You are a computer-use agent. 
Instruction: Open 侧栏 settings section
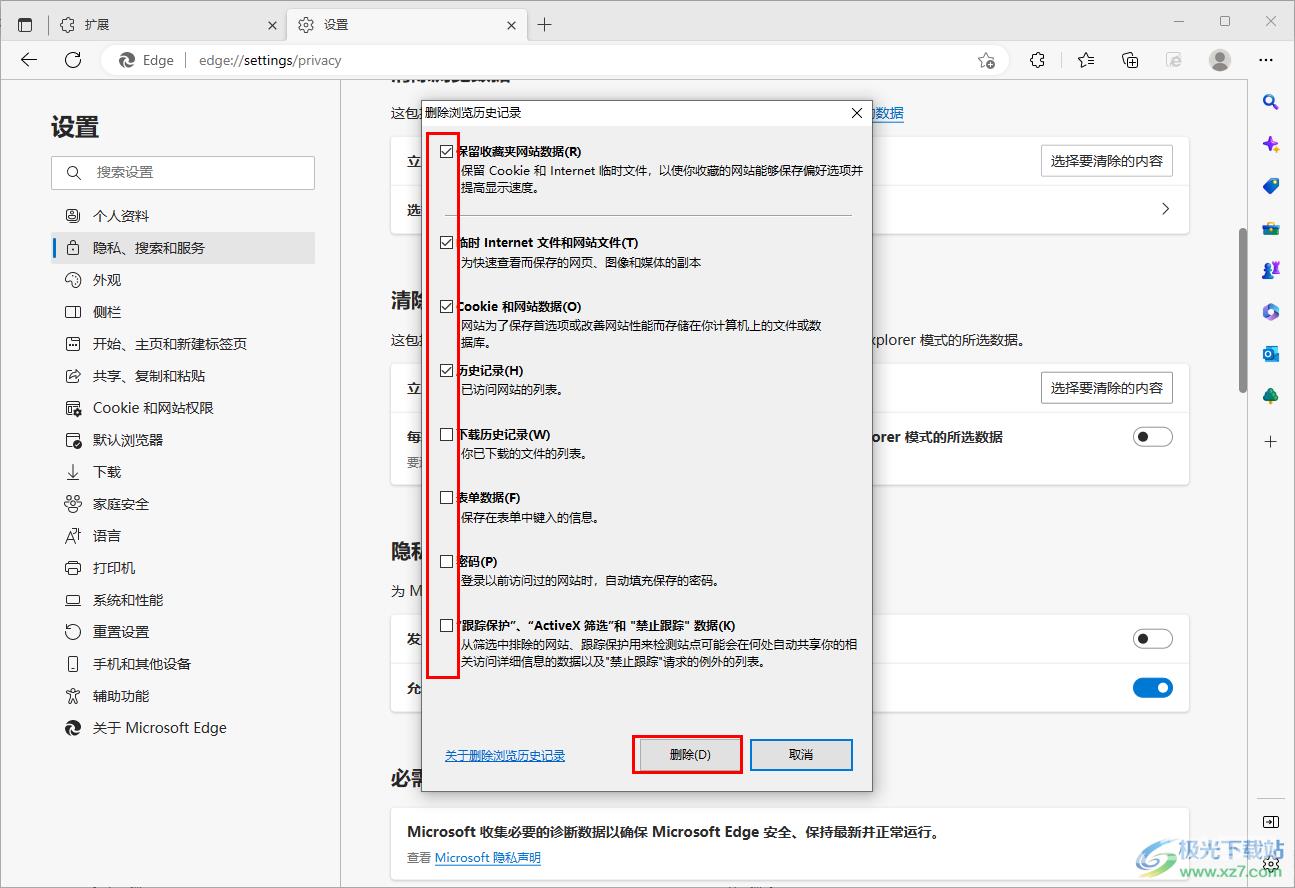183,312
